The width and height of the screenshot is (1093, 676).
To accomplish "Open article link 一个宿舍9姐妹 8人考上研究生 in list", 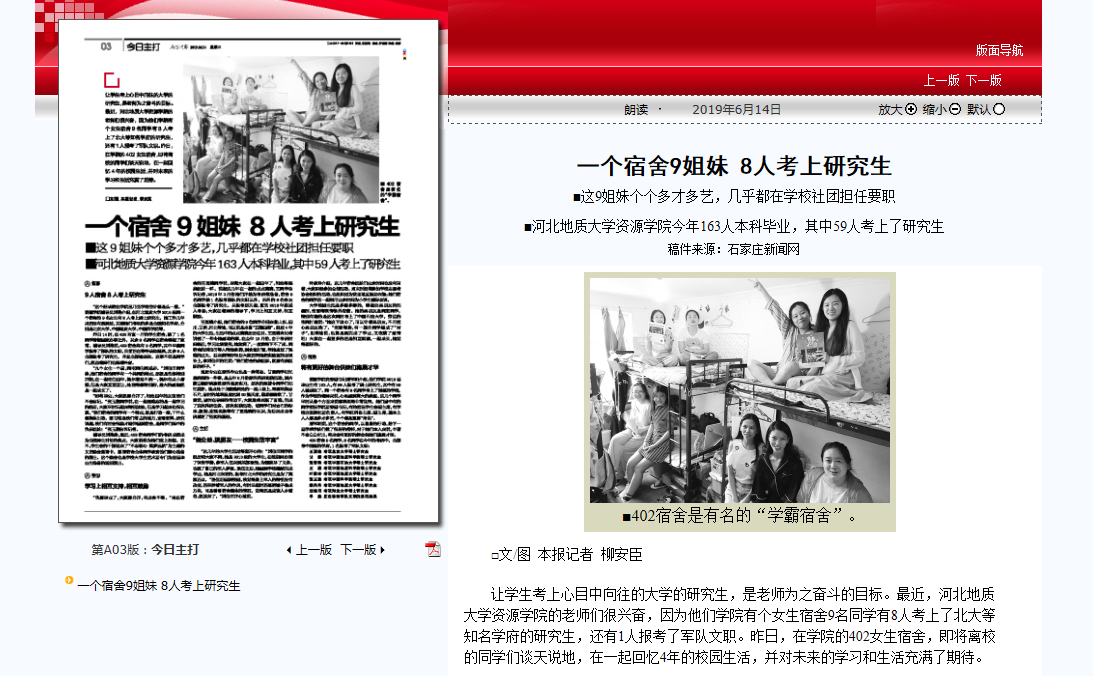I will coord(158,586).
